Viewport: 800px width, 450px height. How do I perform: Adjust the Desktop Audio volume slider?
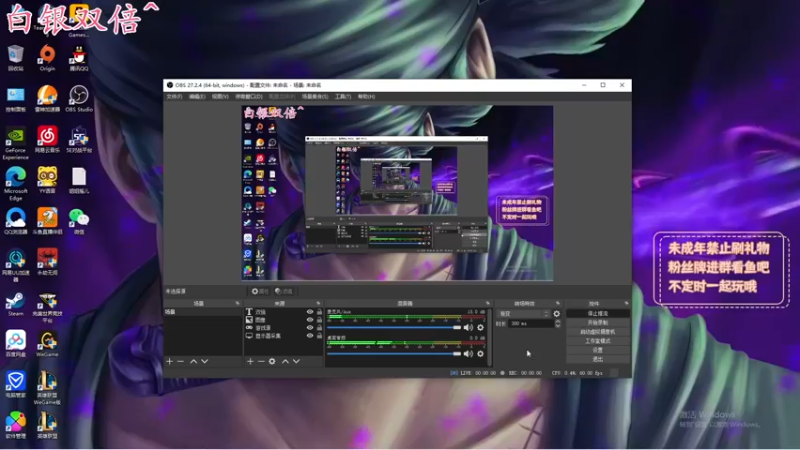pos(394,354)
